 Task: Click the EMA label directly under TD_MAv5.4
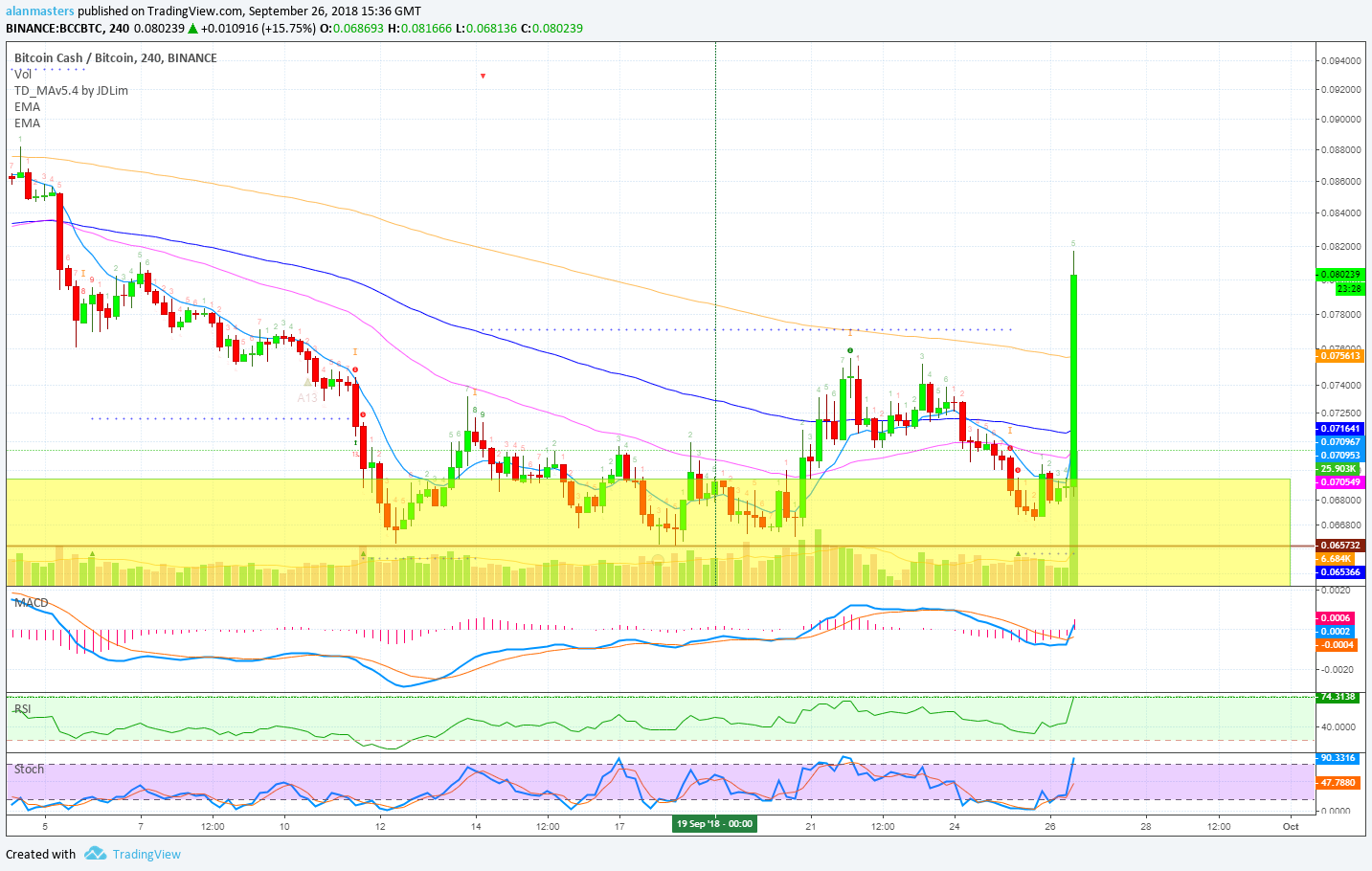[27, 106]
